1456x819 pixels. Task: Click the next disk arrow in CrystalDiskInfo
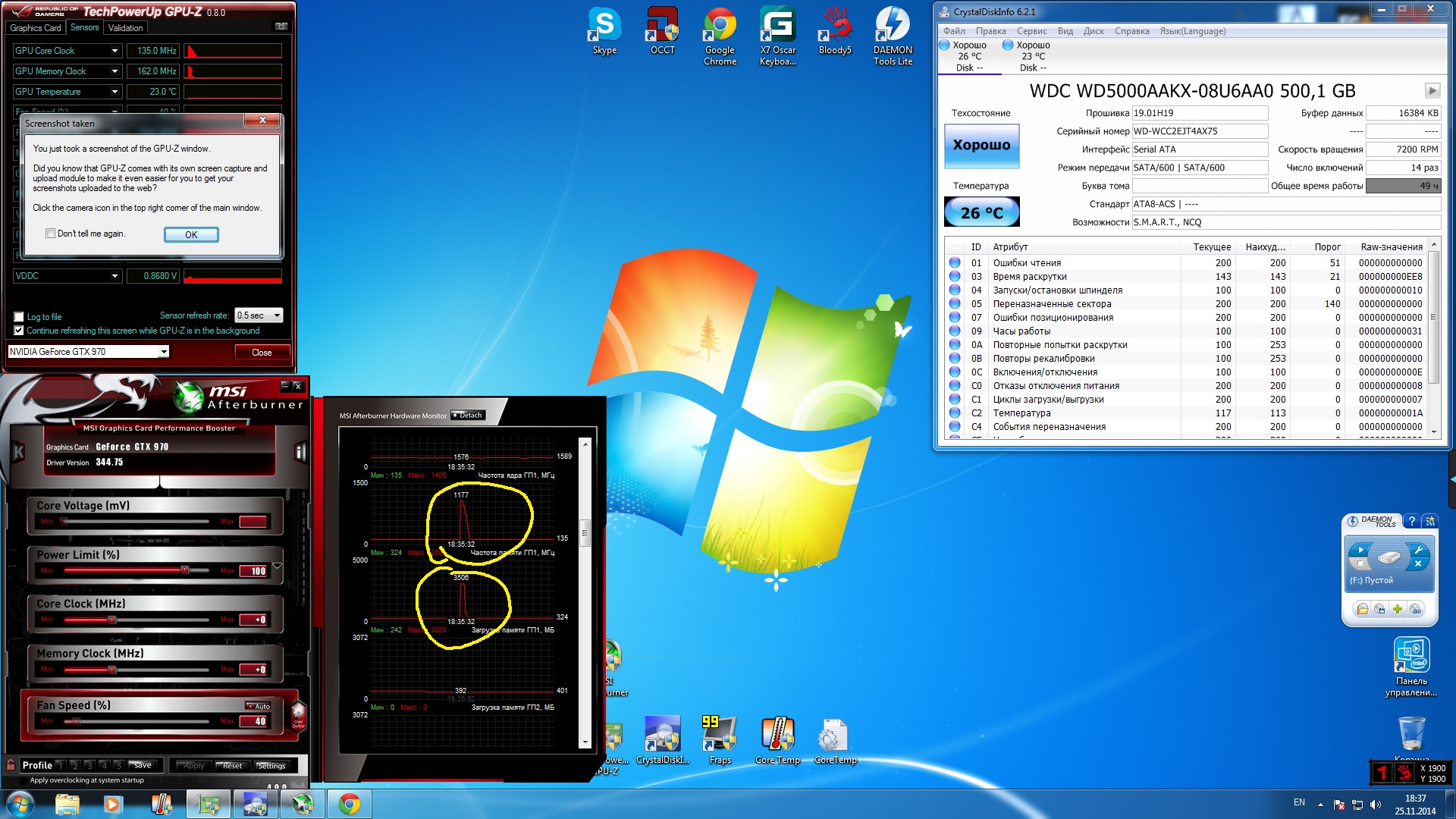[x=1432, y=91]
